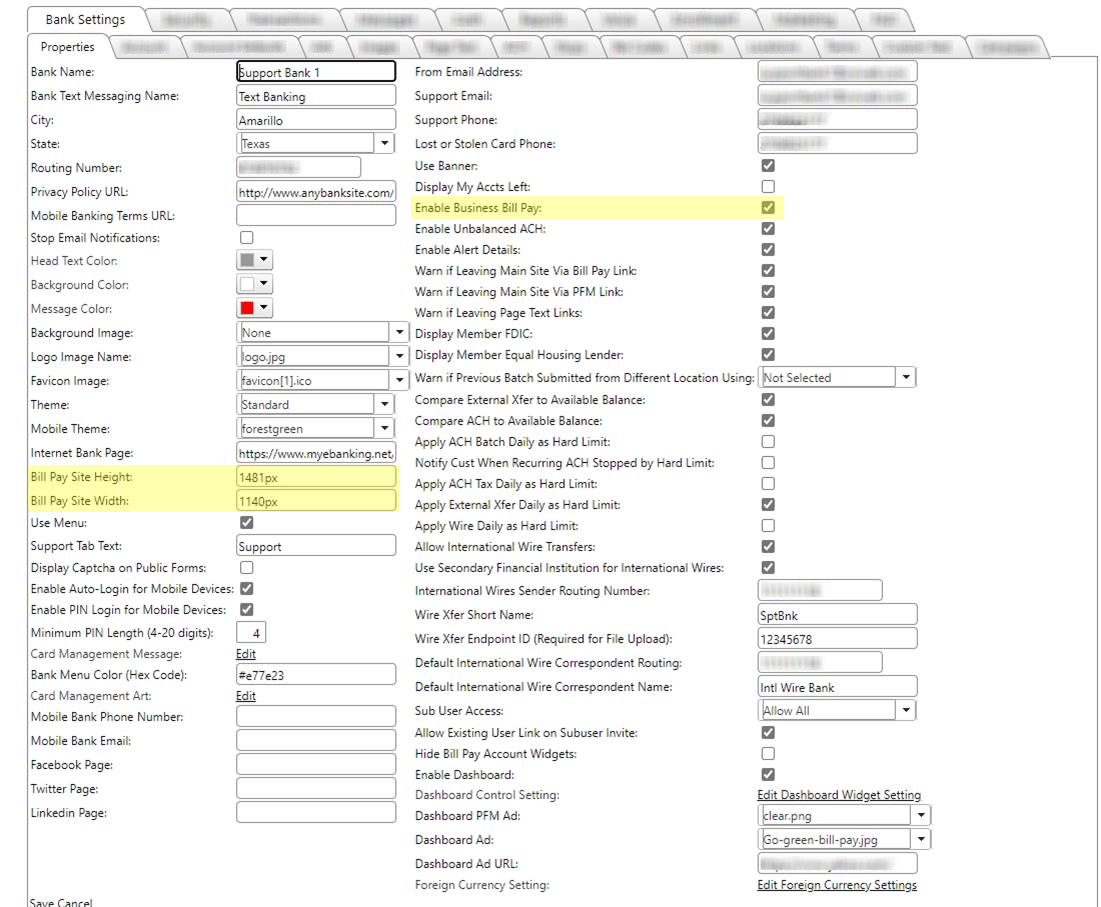Screen dimensions: 1101x907
Task: Enable the Display My Accts Left checkbox
Action: [x=768, y=187]
